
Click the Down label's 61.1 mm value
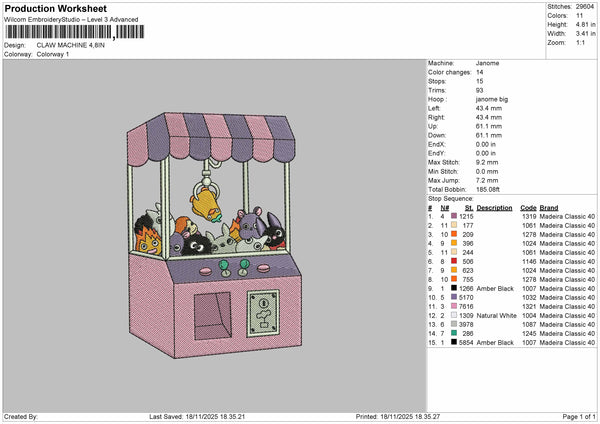[489, 135]
